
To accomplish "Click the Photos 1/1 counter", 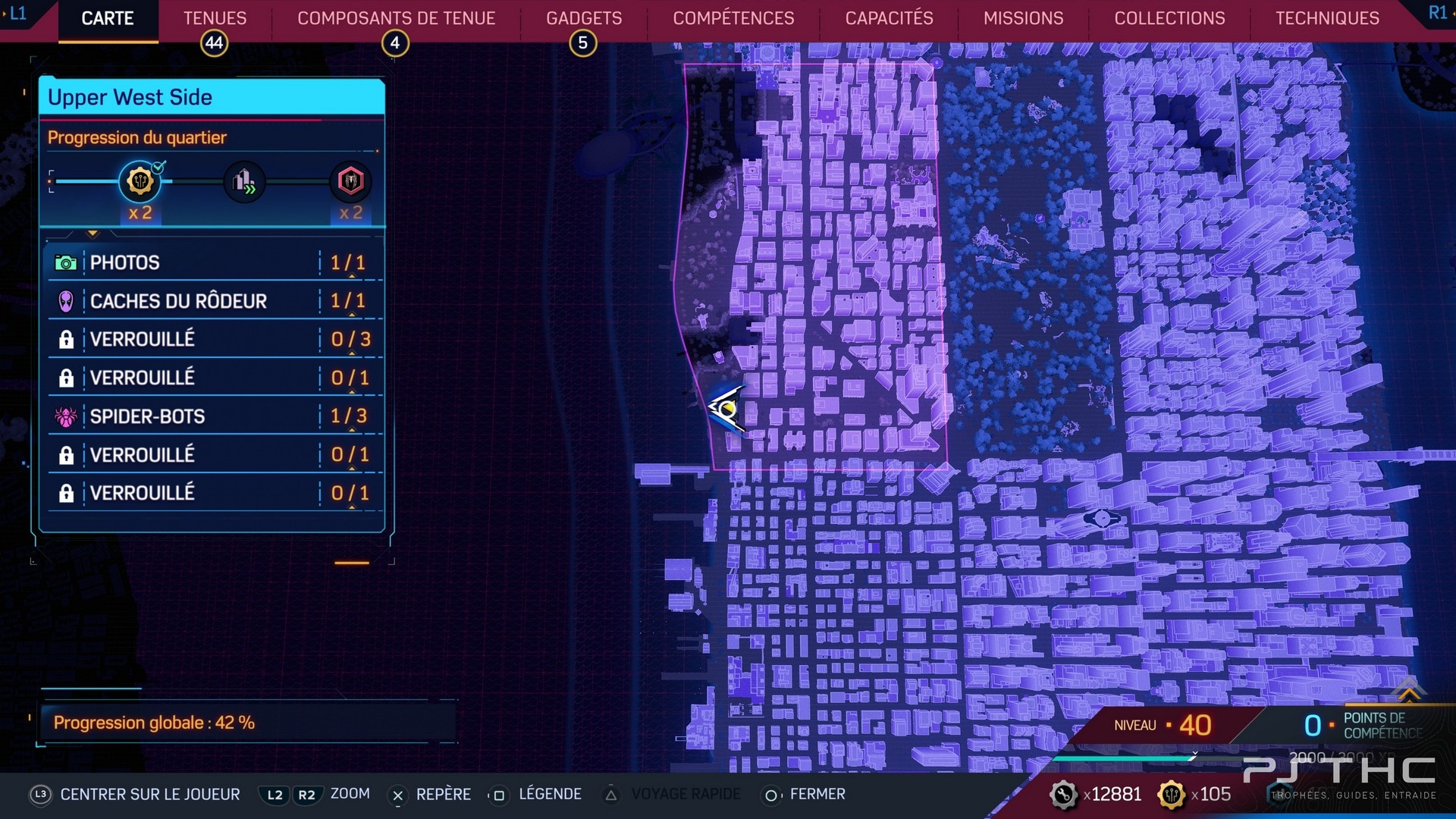I will 348,262.
